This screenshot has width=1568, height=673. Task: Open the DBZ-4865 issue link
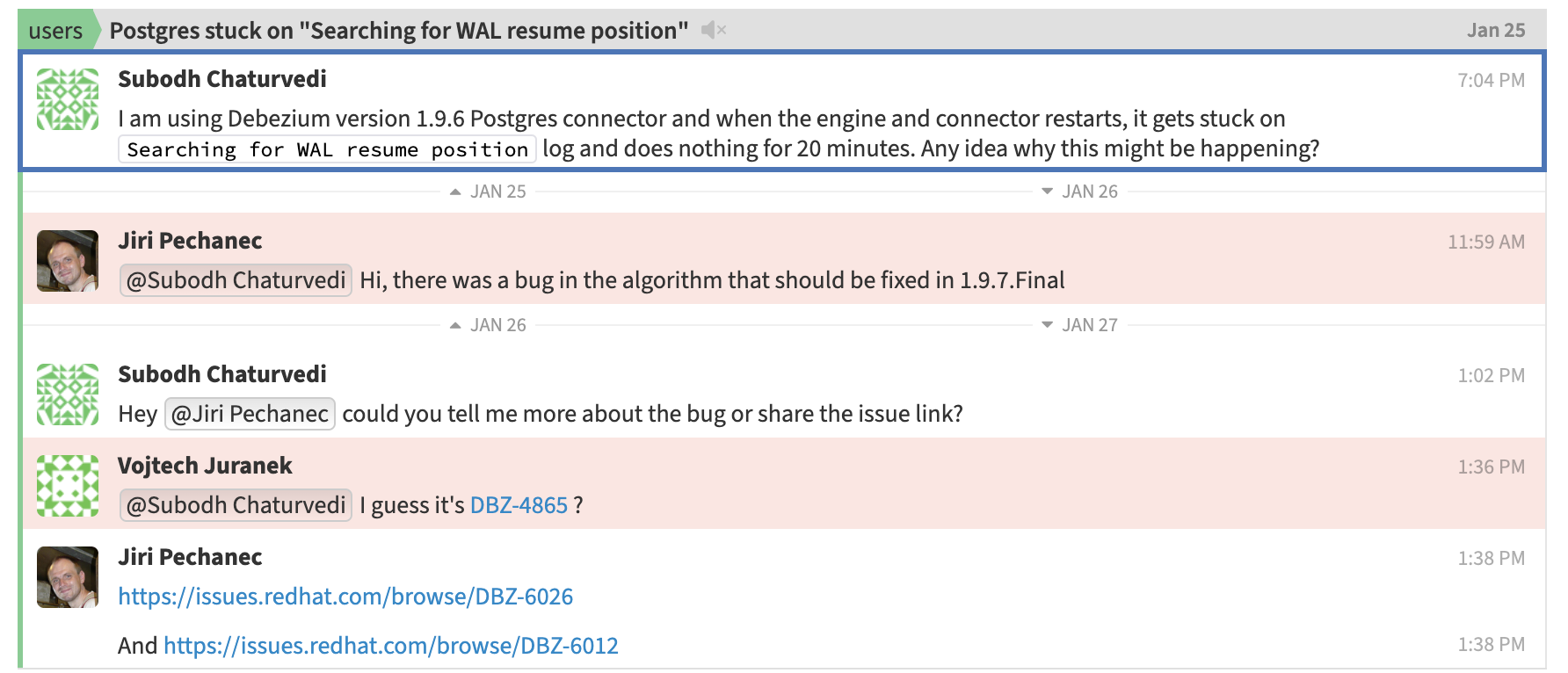point(519,505)
